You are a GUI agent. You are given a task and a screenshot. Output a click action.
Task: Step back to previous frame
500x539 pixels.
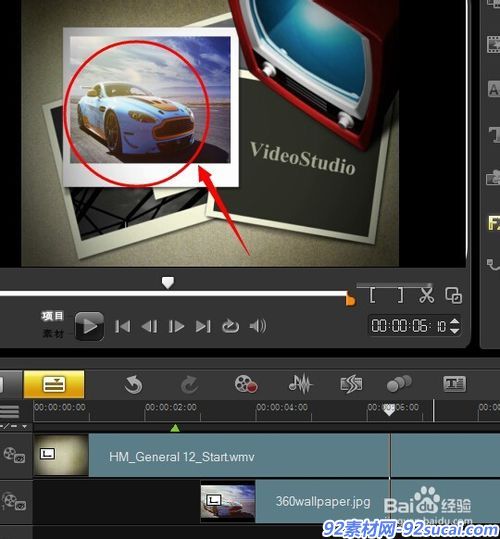click(149, 326)
